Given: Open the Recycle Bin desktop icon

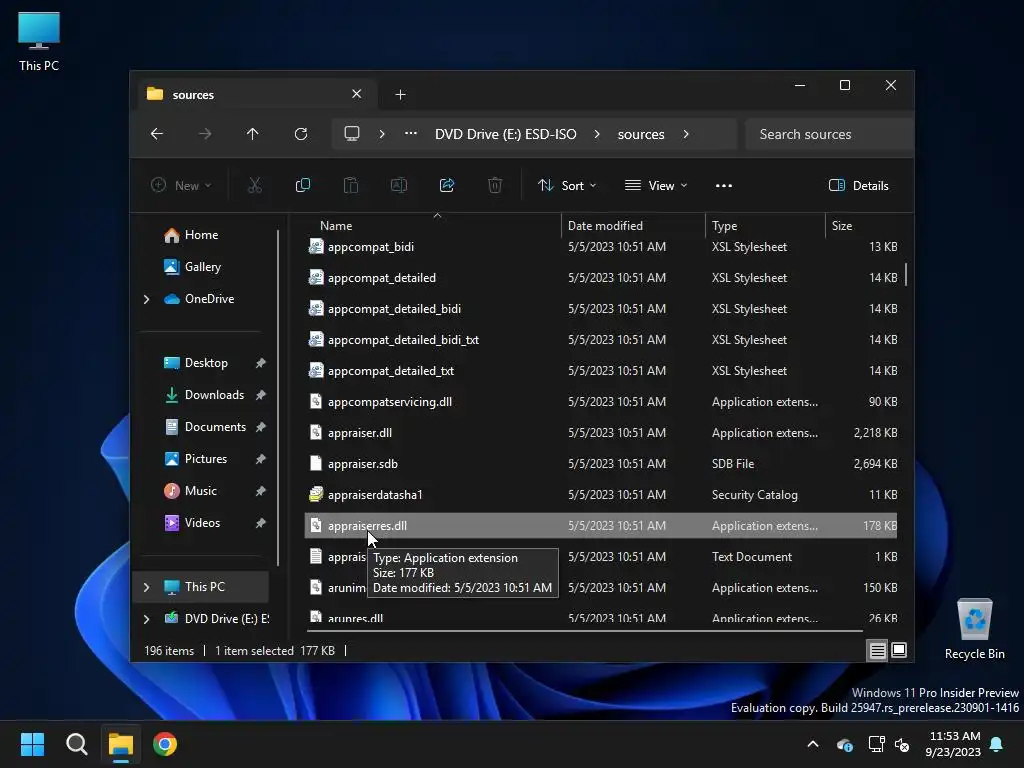Looking at the screenshot, I should pos(974,630).
